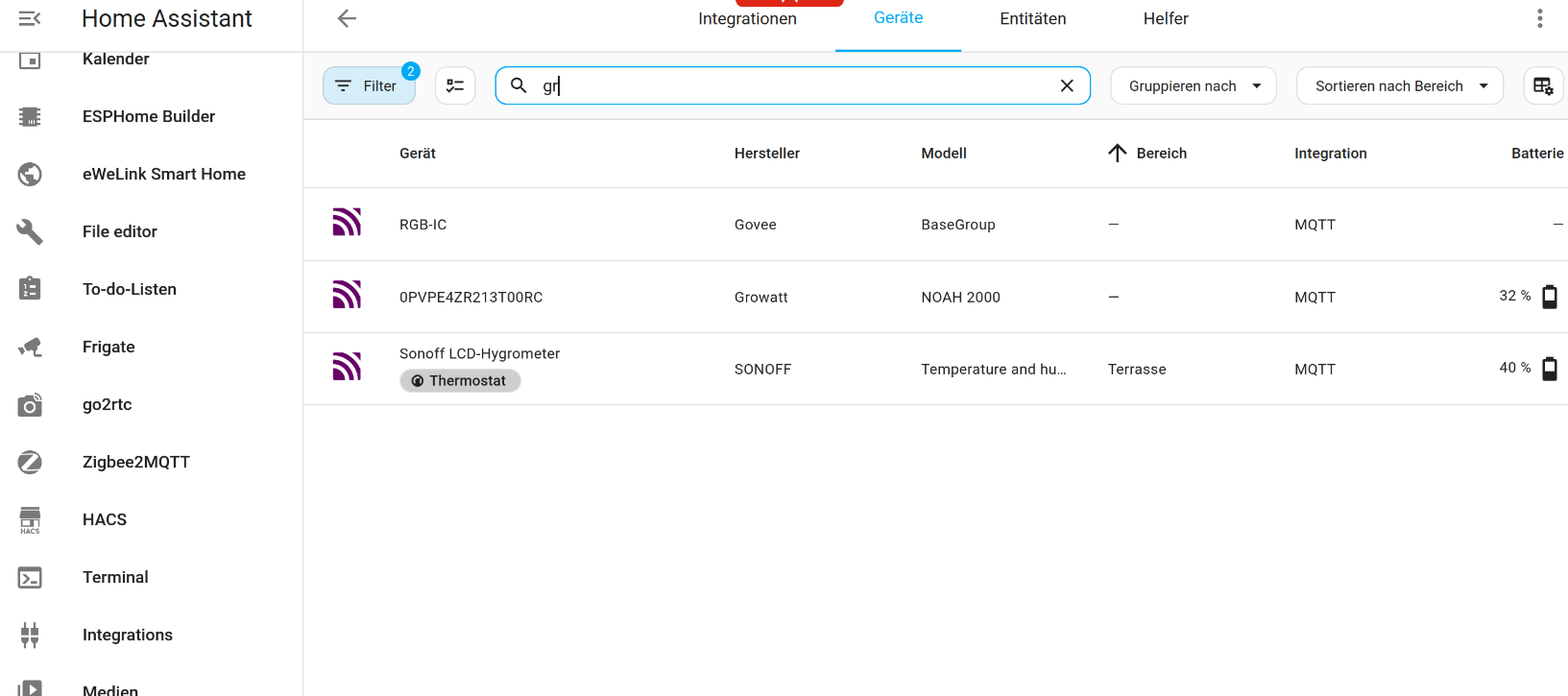1568x696 pixels.
Task: Open the Zigbee2MQTT sidebar entry label
Action: (136, 462)
